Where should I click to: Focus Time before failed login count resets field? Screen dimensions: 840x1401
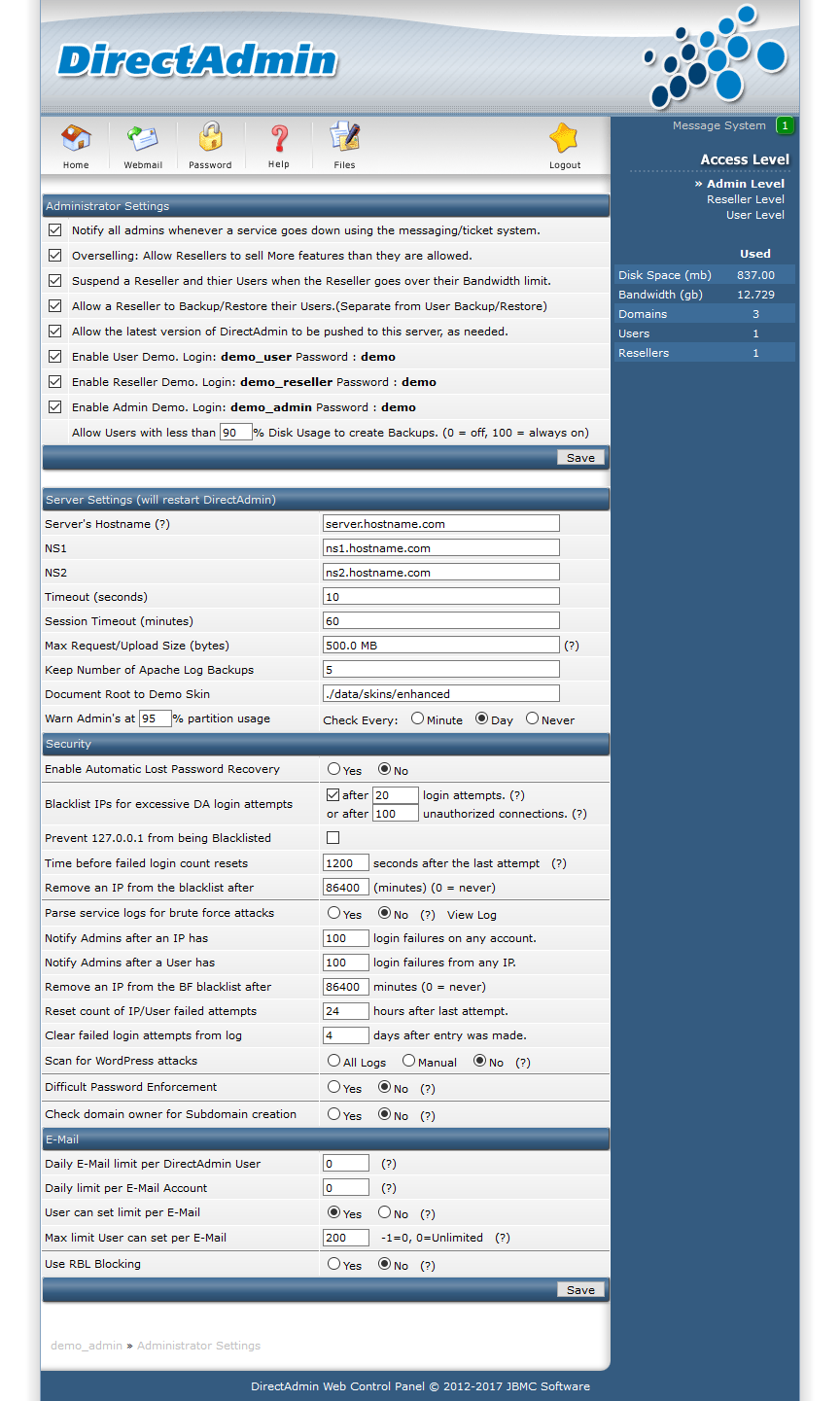346,862
